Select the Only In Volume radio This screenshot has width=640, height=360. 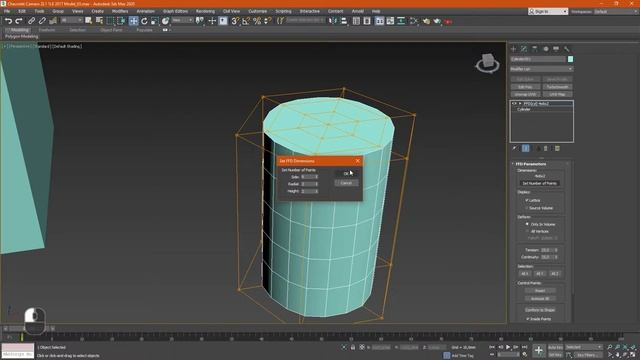(527, 224)
